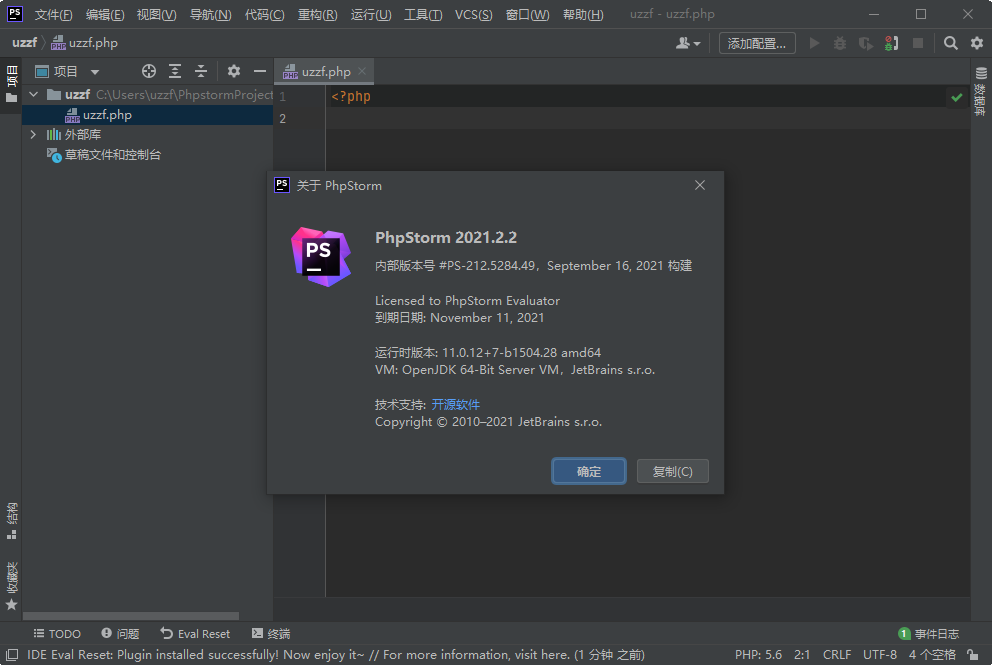This screenshot has width=992, height=665.
Task: Open the 4 个空格 indent settings
Action: pyautogui.click(x=932, y=655)
